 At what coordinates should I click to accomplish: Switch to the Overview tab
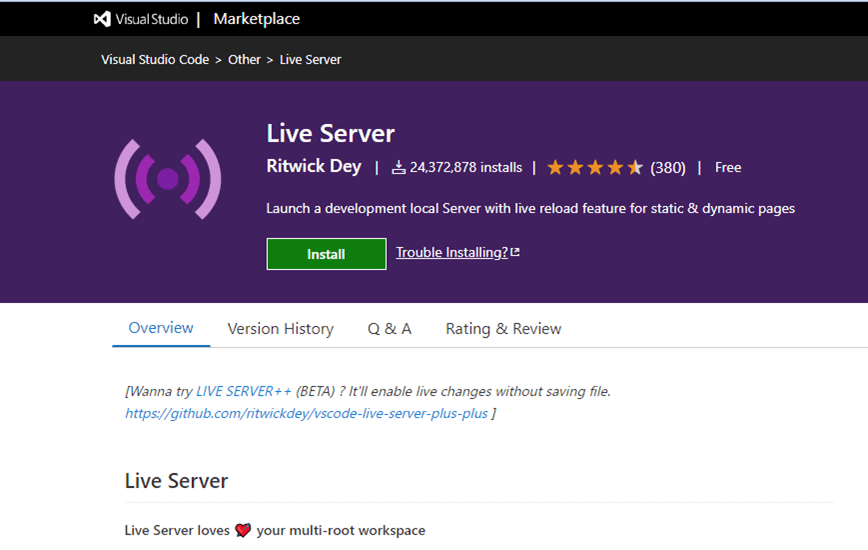[161, 328]
